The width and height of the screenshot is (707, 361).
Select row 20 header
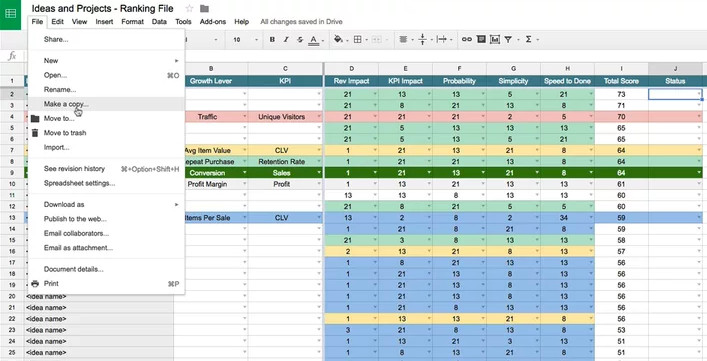pos(12,297)
